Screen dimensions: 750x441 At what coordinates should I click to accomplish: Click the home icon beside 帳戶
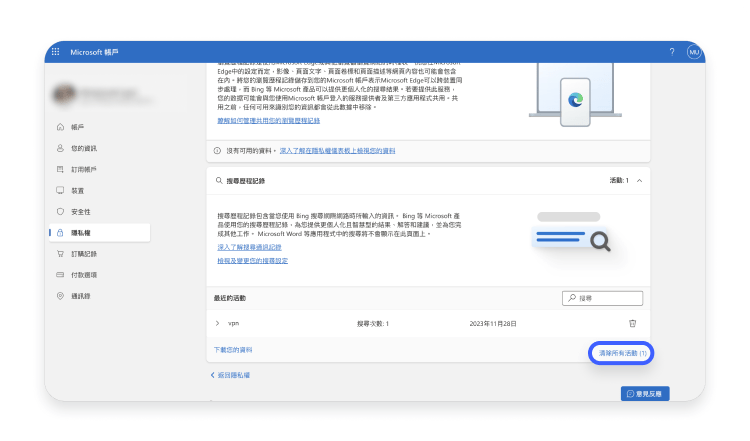click(60, 127)
